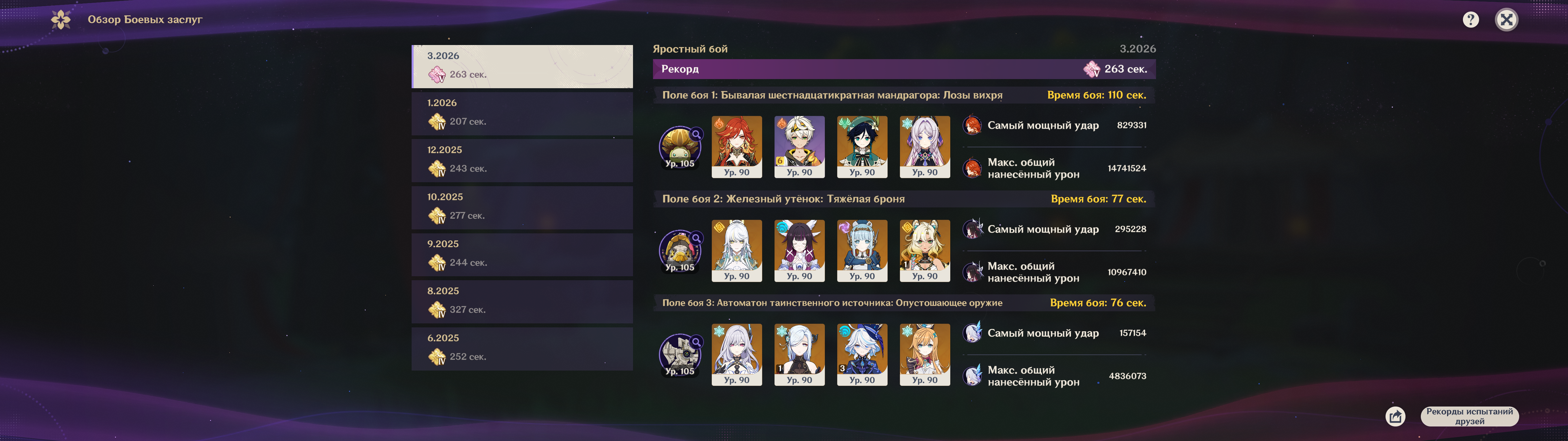This screenshot has height=441, width=1568.
Task: Open the 9.2025 record of 244 sec
Action: coord(522,254)
